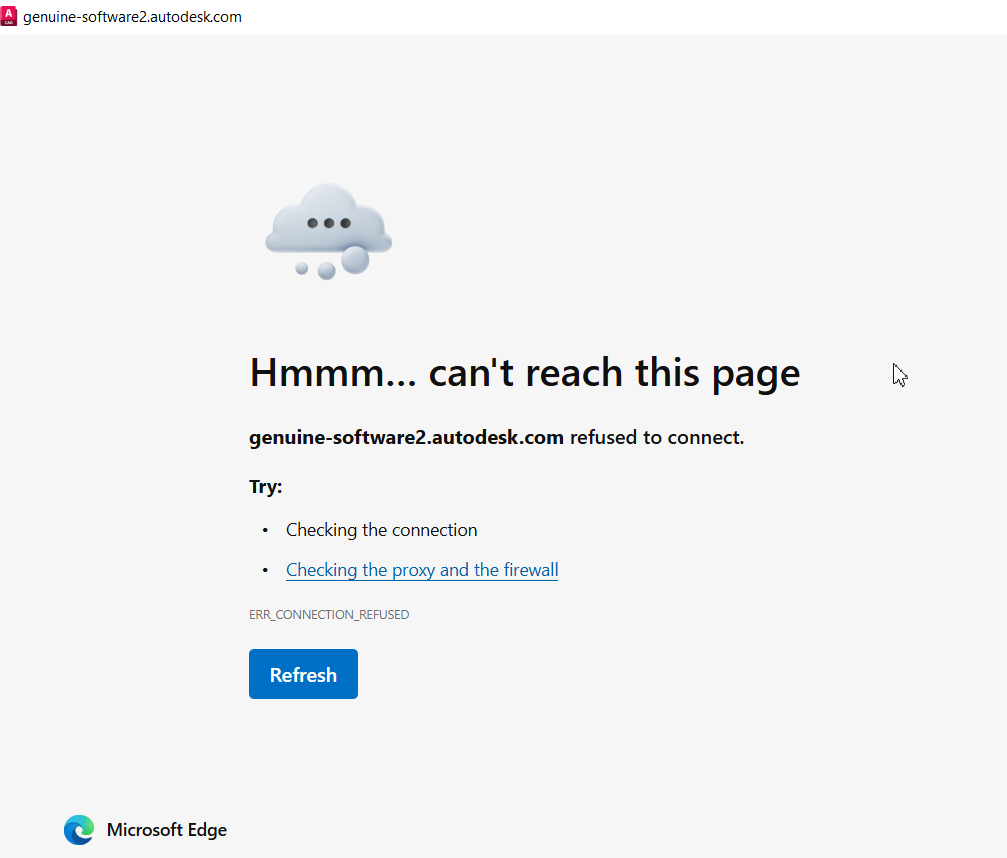Click the blue Refresh button
Image resolution: width=1007 pixels, height=858 pixels.
pyautogui.click(x=303, y=674)
